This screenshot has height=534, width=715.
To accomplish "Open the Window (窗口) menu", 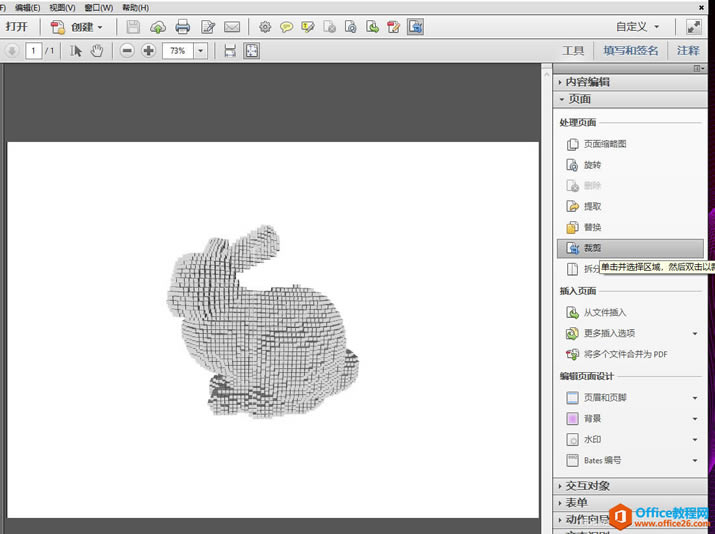I will pyautogui.click(x=98, y=7).
